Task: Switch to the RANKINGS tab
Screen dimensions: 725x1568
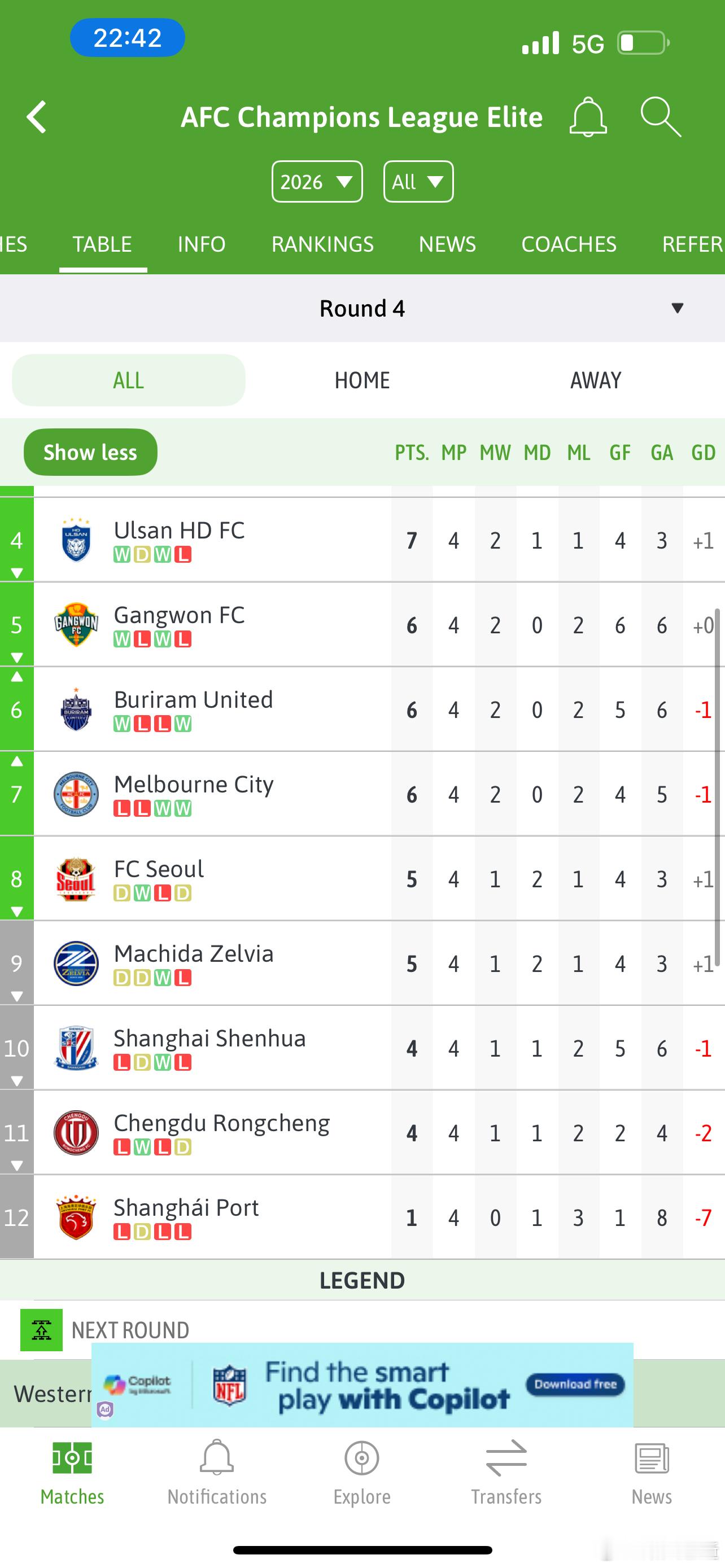Action: (322, 244)
